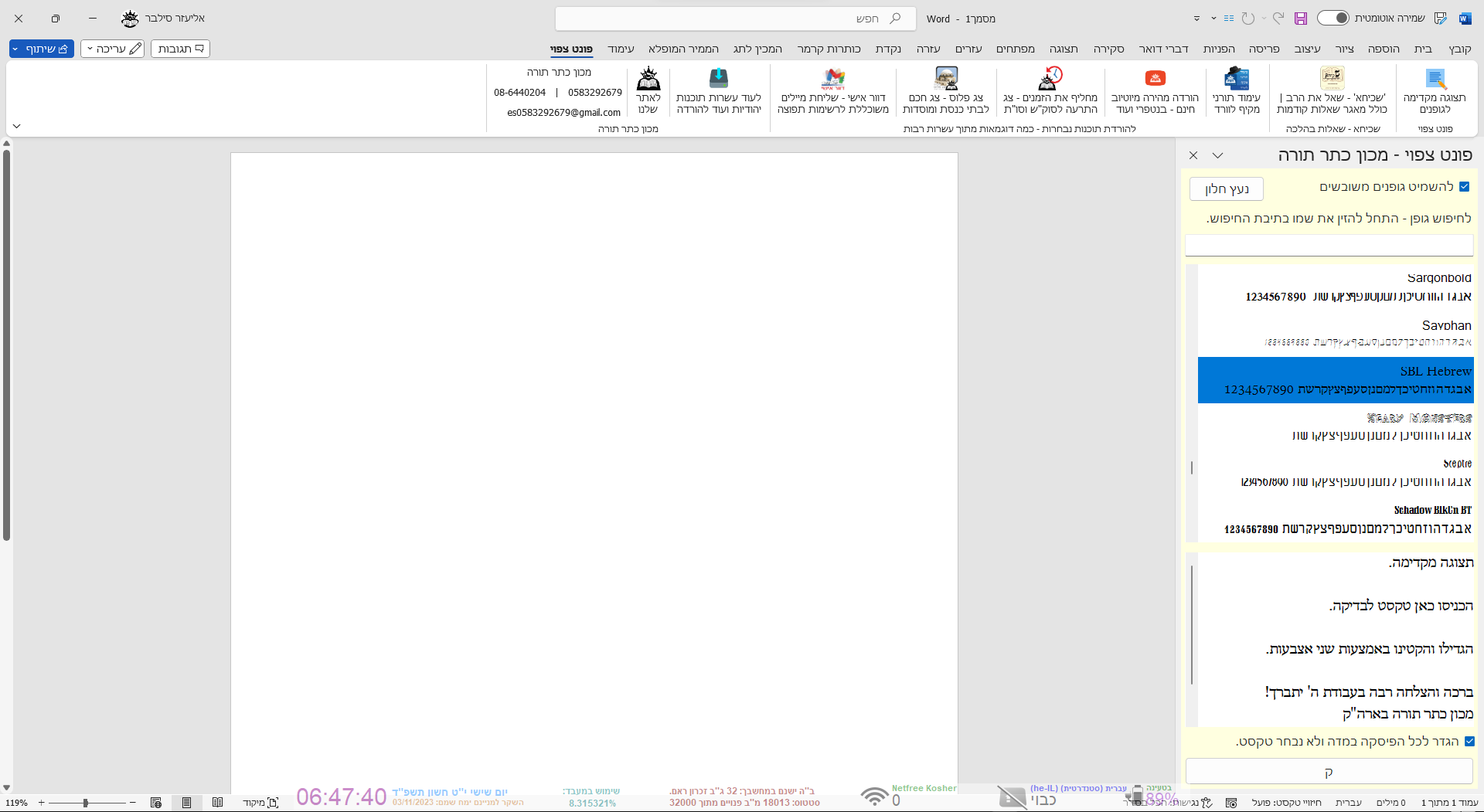The height and width of the screenshot is (812, 1484).
Task: Switch to the הפניות (References) tab
Action: pyautogui.click(x=1219, y=49)
